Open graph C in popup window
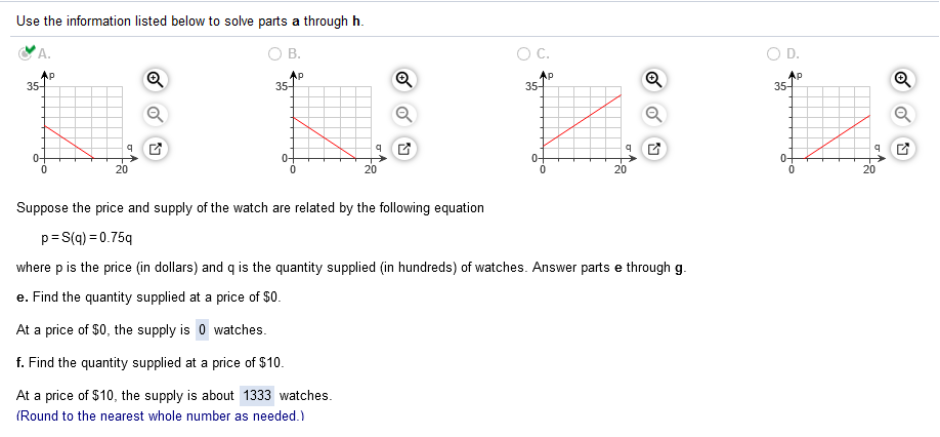The width and height of the screenshot is (940, 437). coord(654,149)
